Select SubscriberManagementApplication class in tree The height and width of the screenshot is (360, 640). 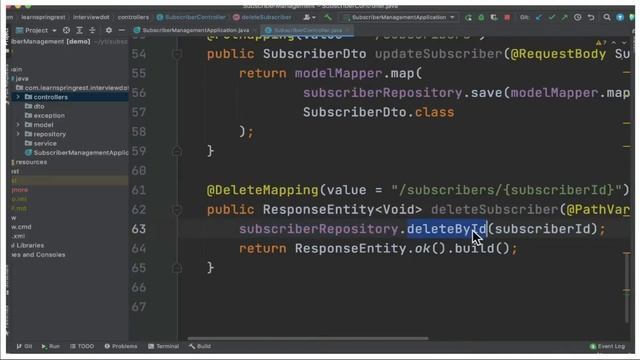click(77, 153)
